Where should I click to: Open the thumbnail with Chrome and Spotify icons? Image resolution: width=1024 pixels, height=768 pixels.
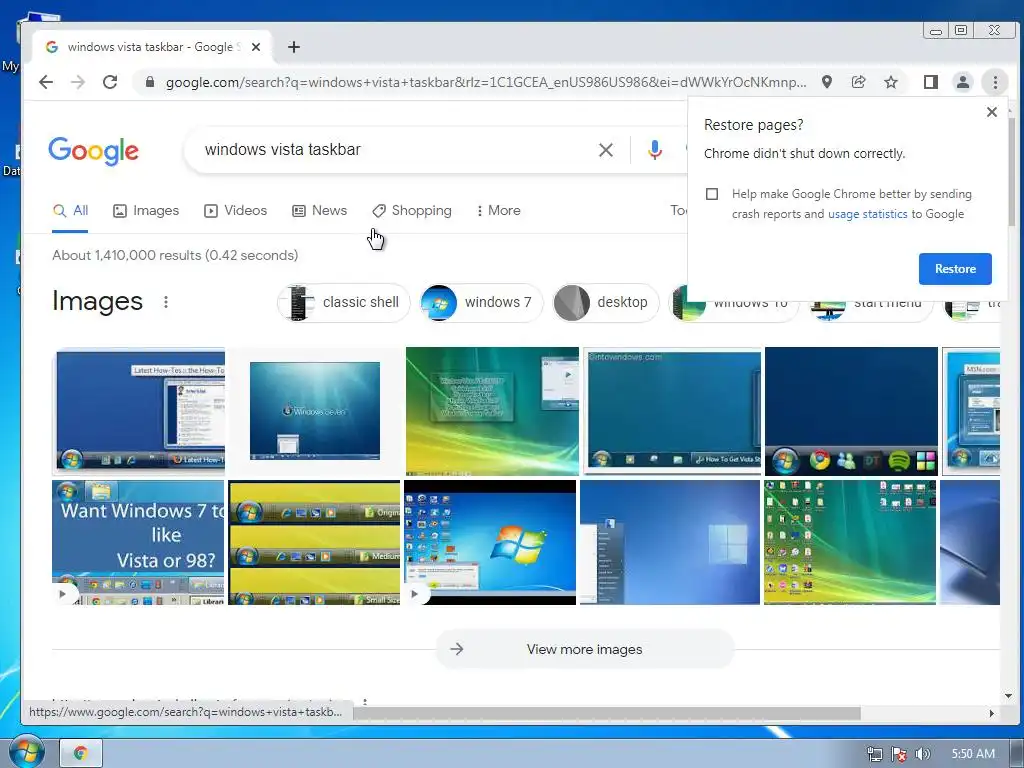pyautogui.click(x=851, y=411)
